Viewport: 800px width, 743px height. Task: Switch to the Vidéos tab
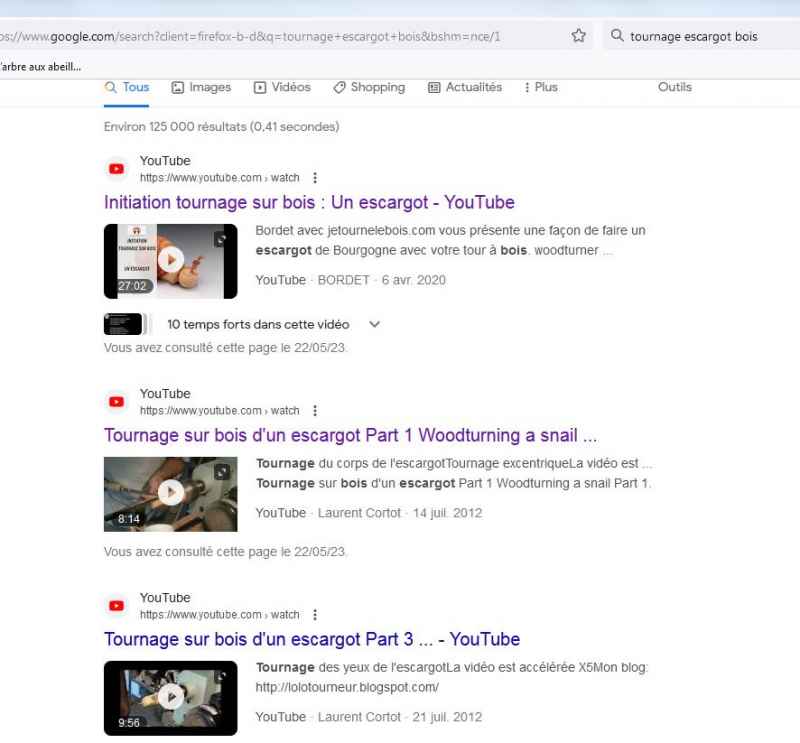click(282, 87)
